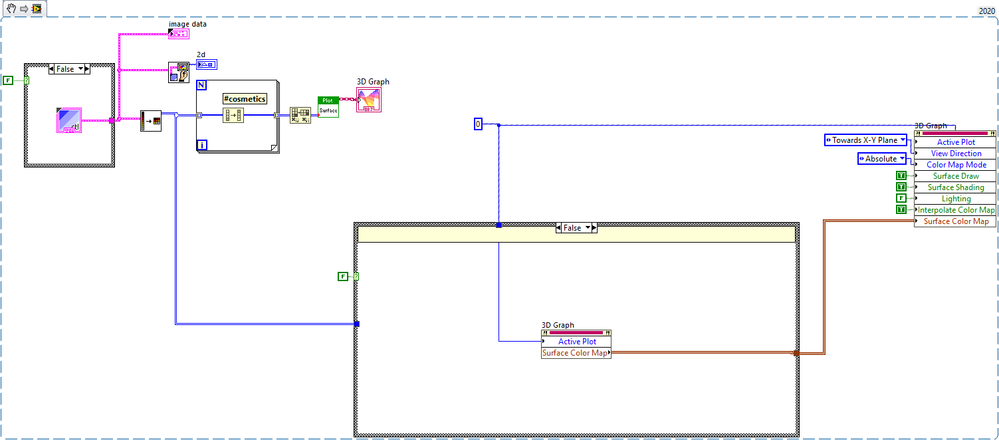Toggle the False constant wired to left case structure

[x=8, y=80]
